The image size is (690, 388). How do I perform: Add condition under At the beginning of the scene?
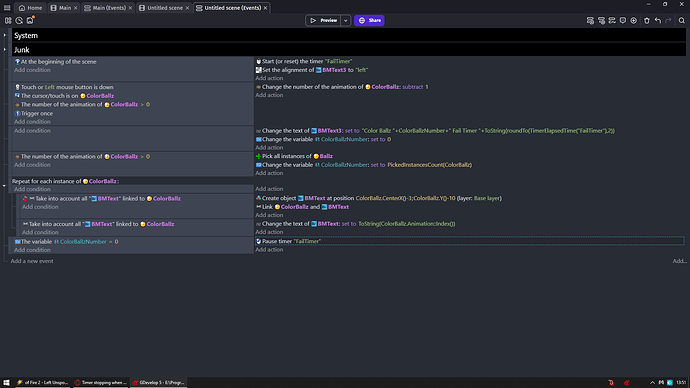[x=32, y=70]
